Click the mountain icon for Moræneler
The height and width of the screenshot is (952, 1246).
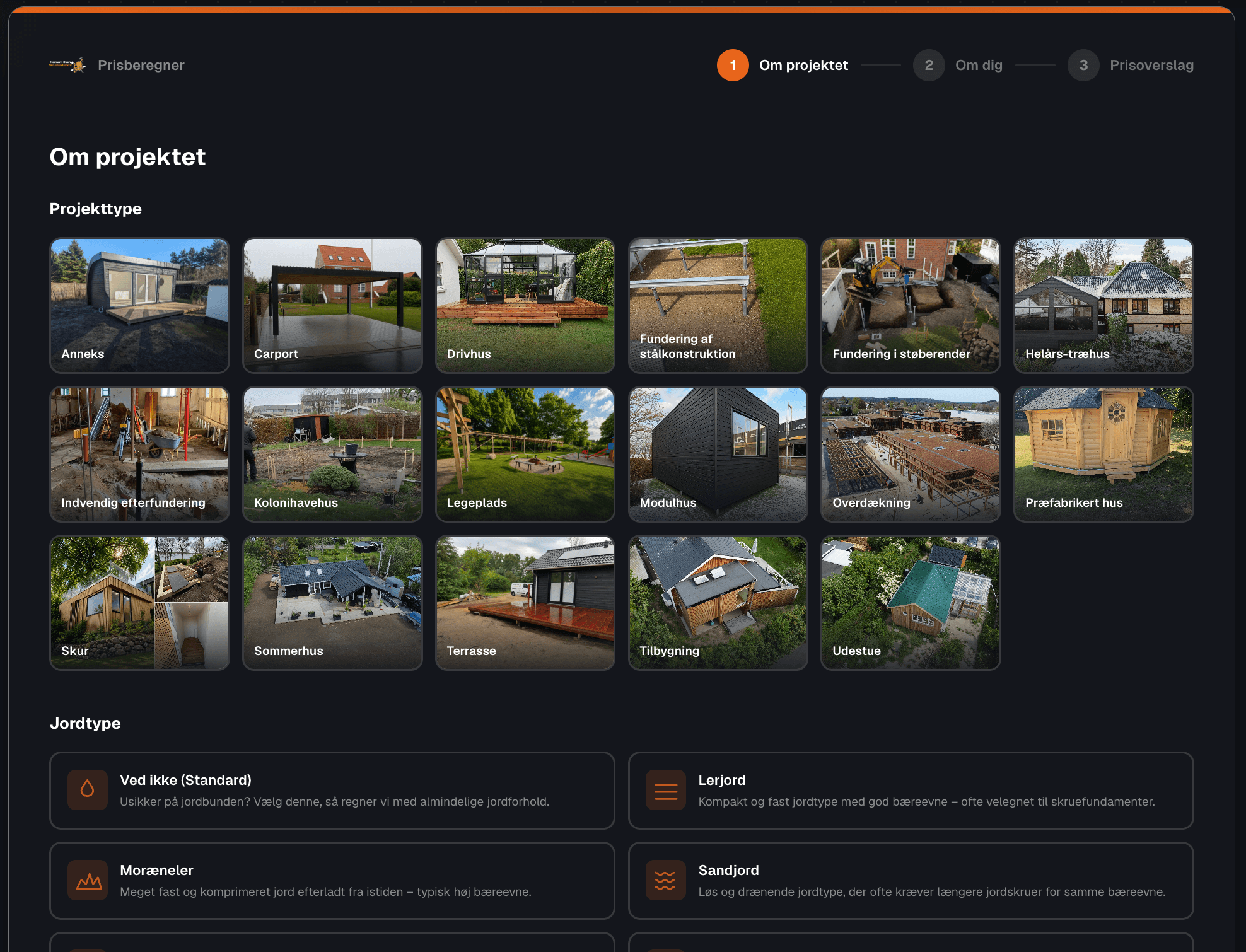(88, 879)
